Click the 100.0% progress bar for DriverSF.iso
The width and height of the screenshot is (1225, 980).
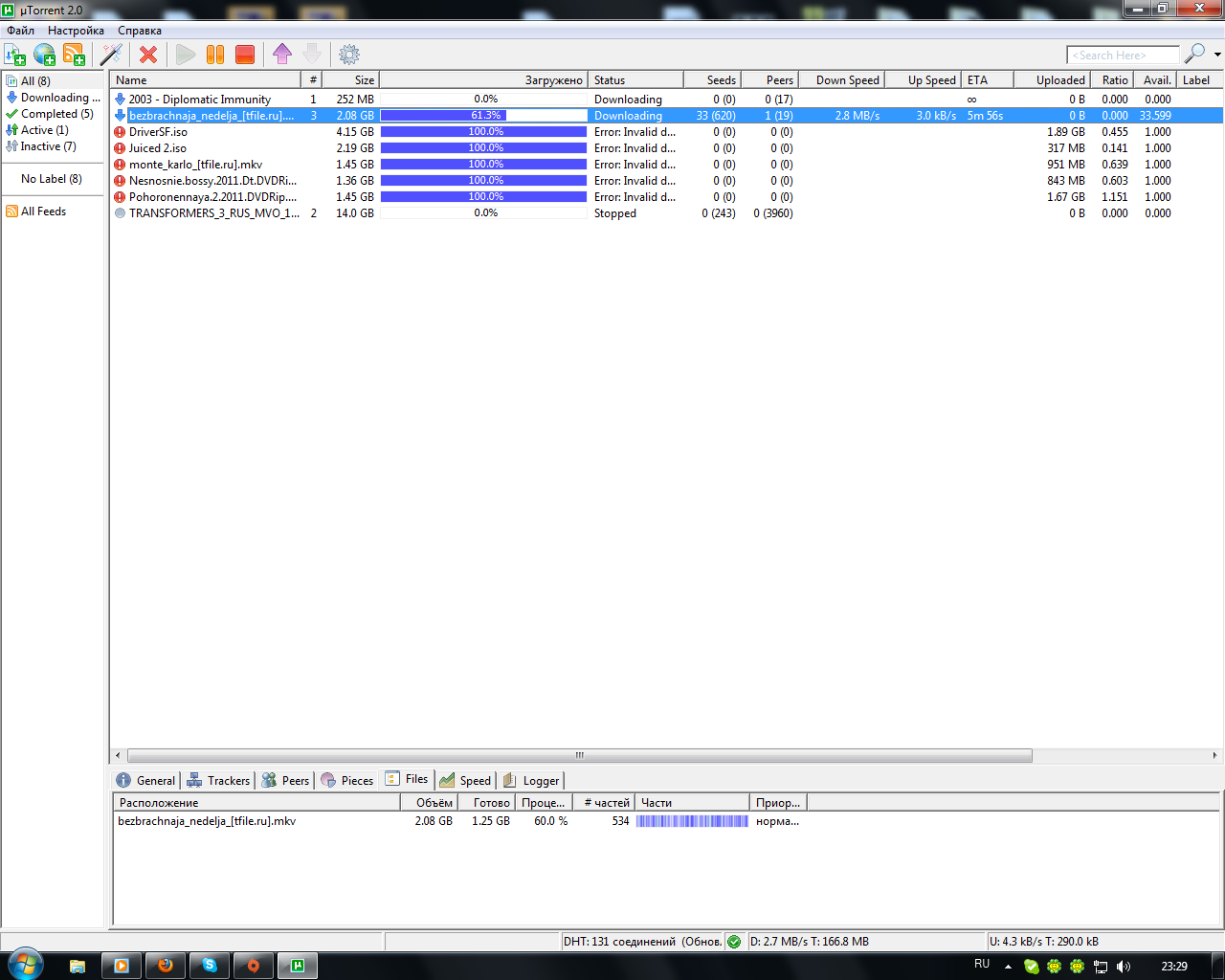point(483,132)
